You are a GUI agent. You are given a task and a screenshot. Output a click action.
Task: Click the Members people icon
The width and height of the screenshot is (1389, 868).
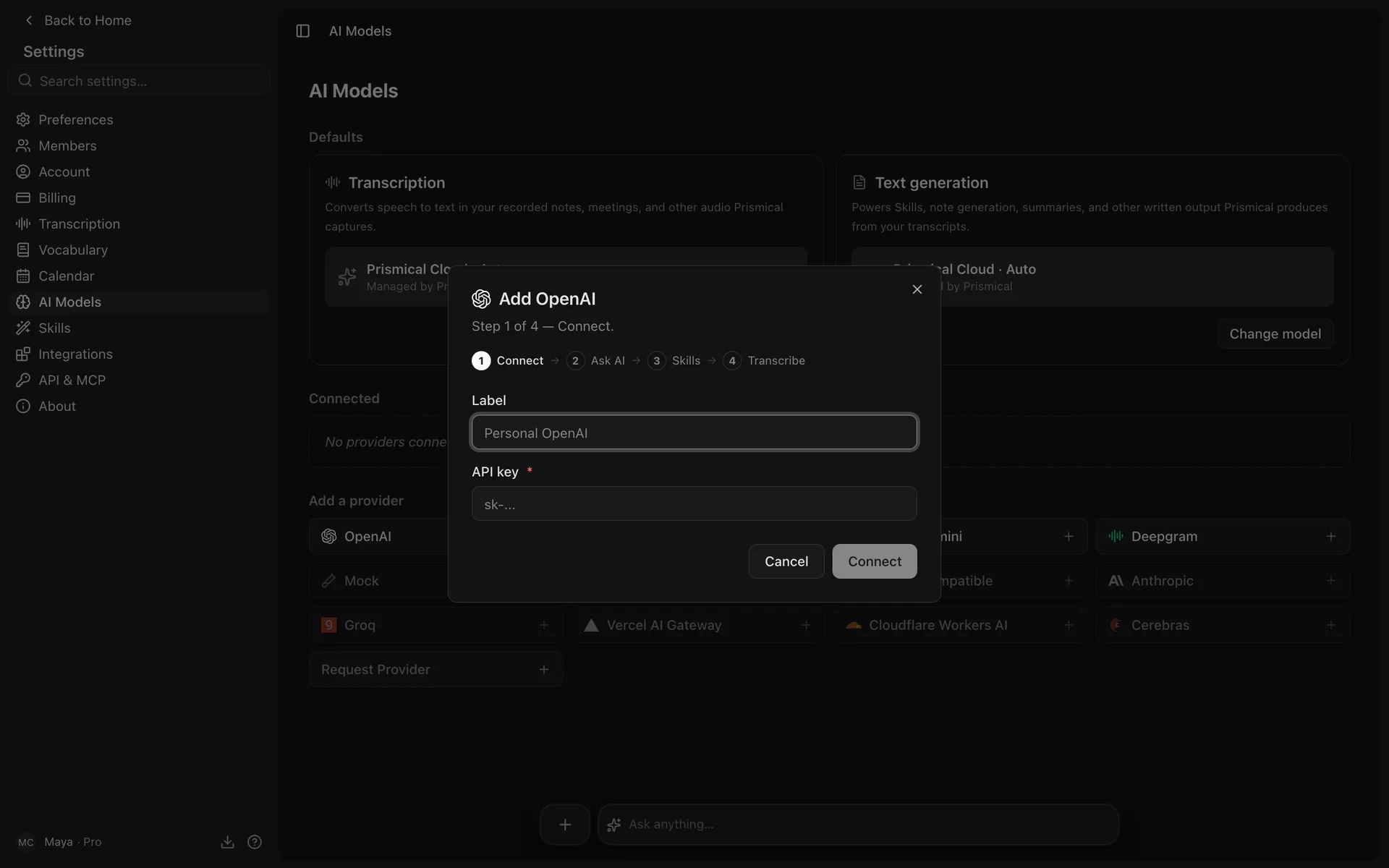23,145
